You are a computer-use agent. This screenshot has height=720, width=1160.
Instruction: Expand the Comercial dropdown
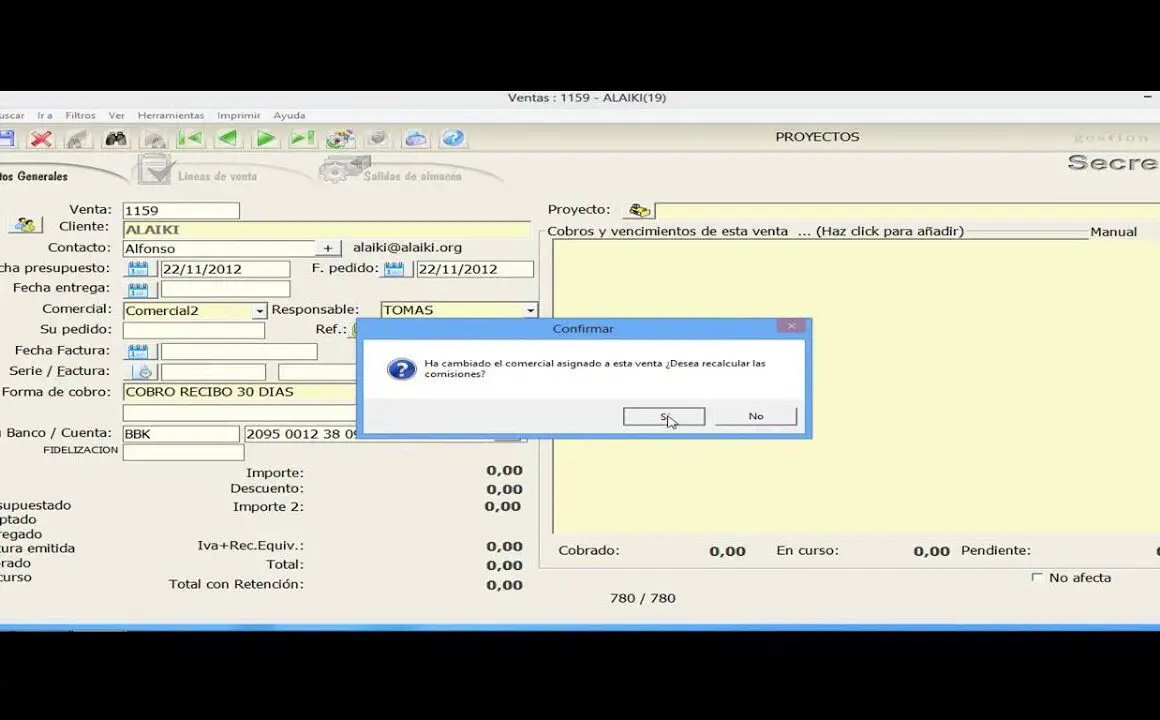click(259, 311)
